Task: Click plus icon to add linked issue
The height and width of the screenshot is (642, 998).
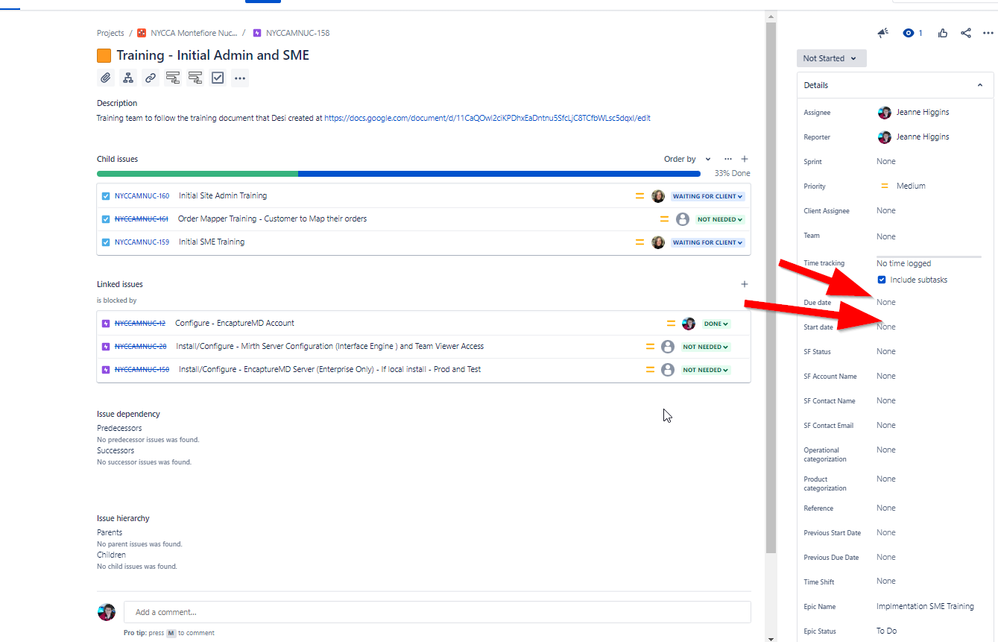Action: [745, 284]
